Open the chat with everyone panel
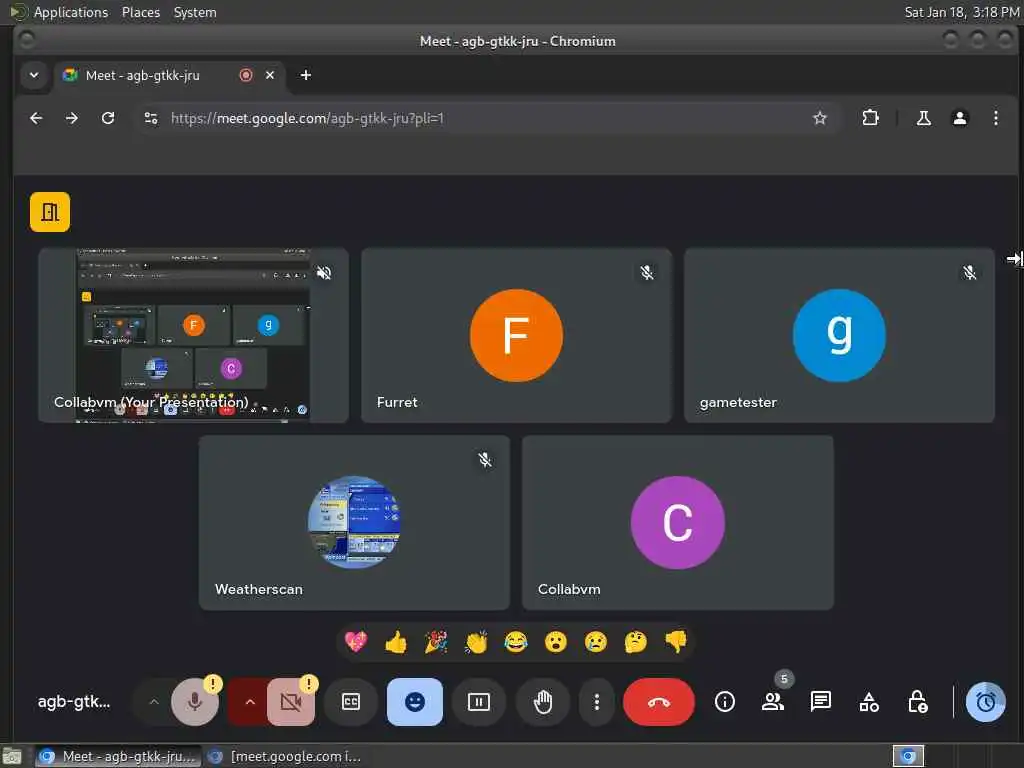The height and width of the screenshot is (768, 1024). 820,702
